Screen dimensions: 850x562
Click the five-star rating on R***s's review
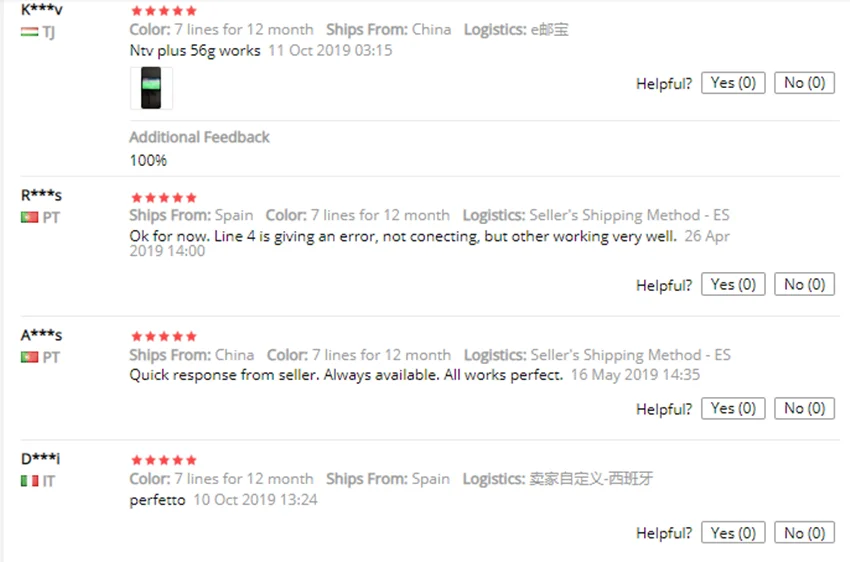164,198
